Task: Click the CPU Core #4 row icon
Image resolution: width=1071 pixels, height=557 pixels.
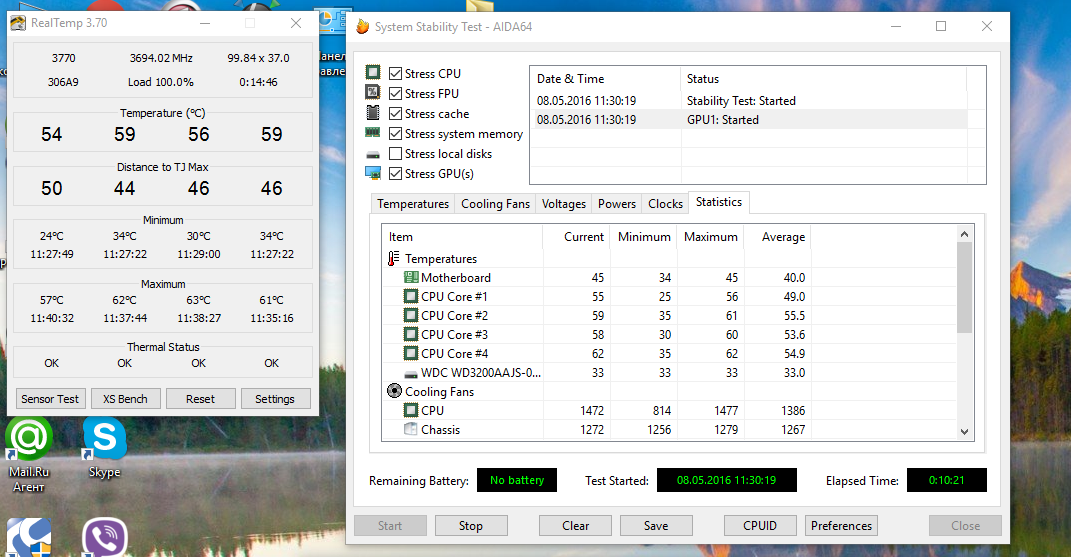Action: coord(411,353)
